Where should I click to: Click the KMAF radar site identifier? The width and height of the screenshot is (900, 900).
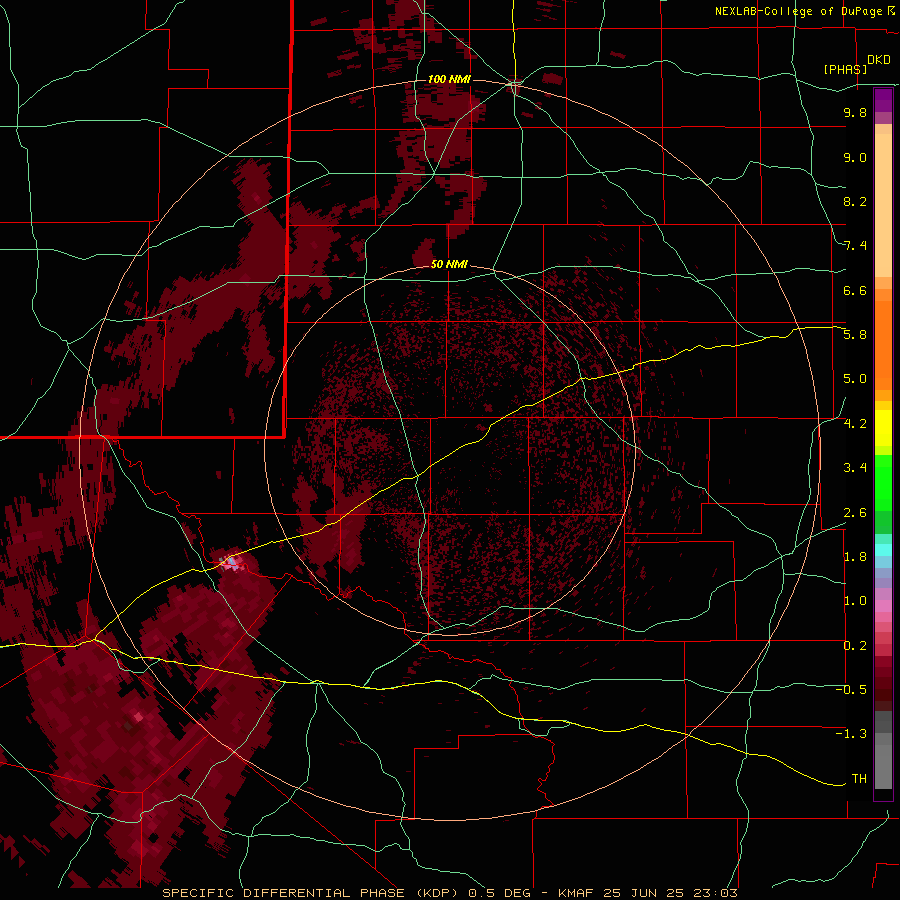(577, 893)
